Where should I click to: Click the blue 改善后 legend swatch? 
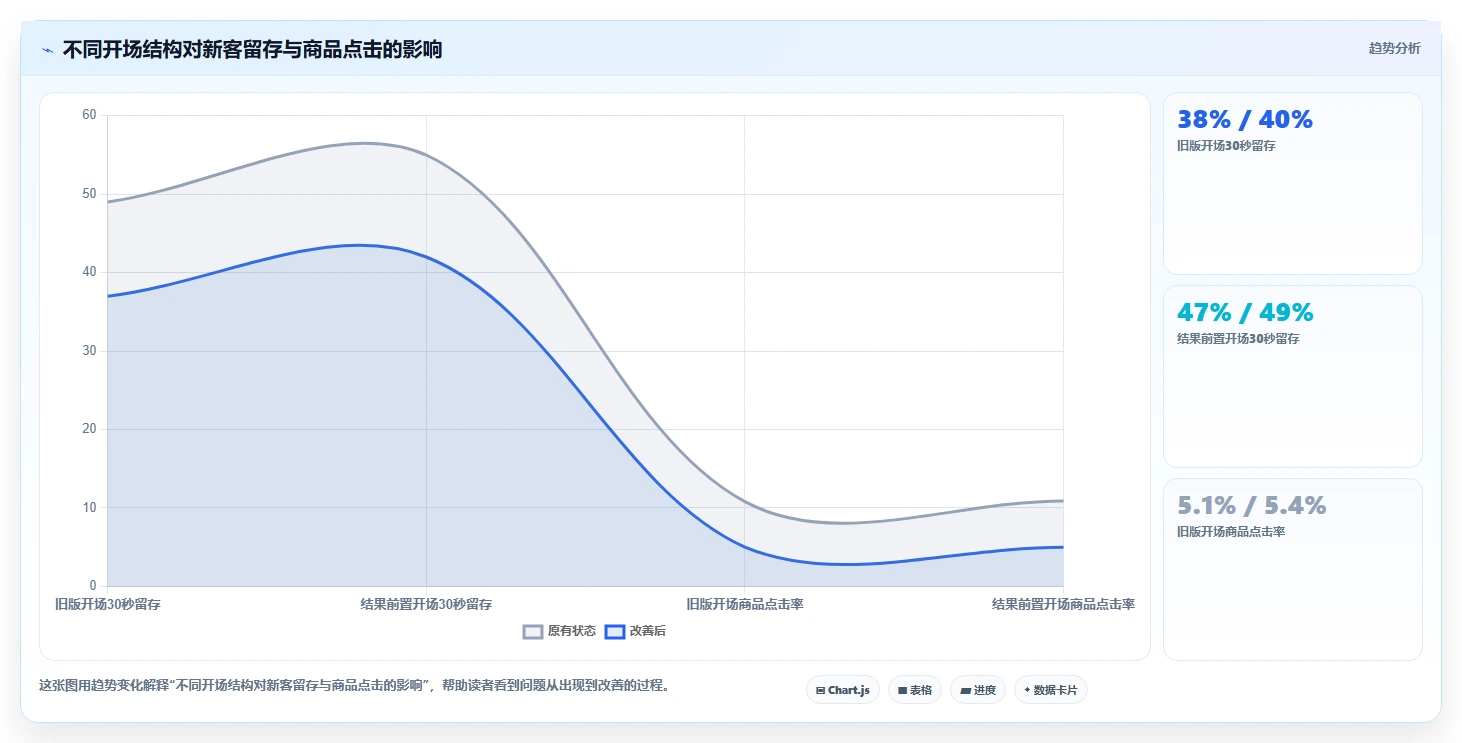pyautogui.click(x=615, y=631)
